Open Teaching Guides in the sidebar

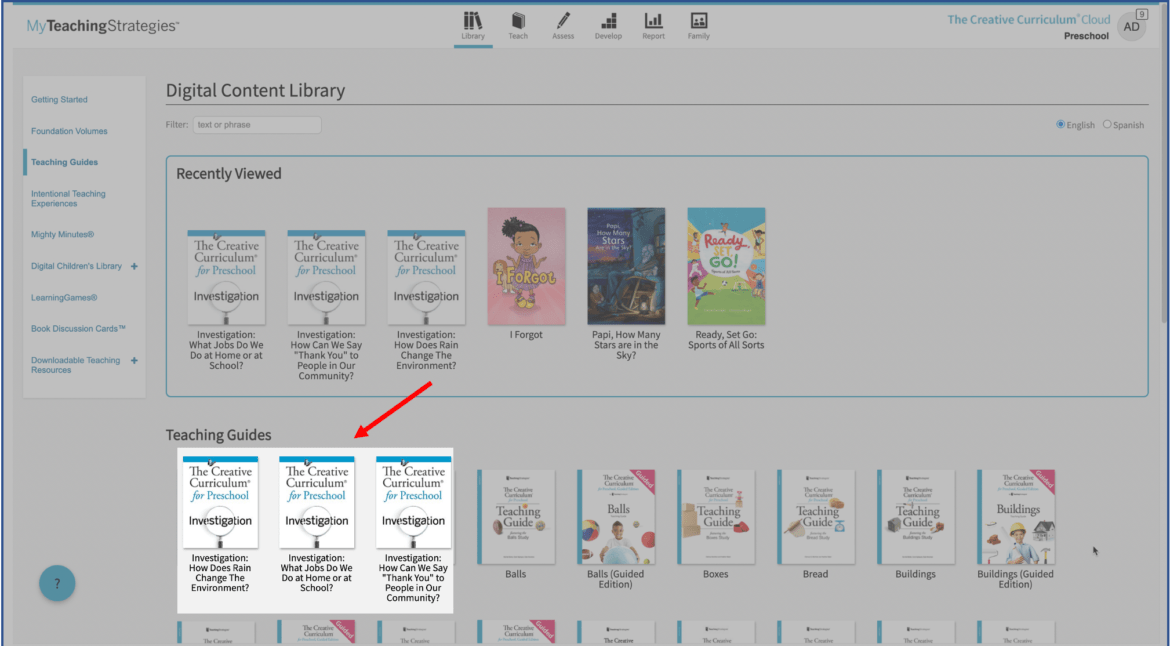point(64,162)
